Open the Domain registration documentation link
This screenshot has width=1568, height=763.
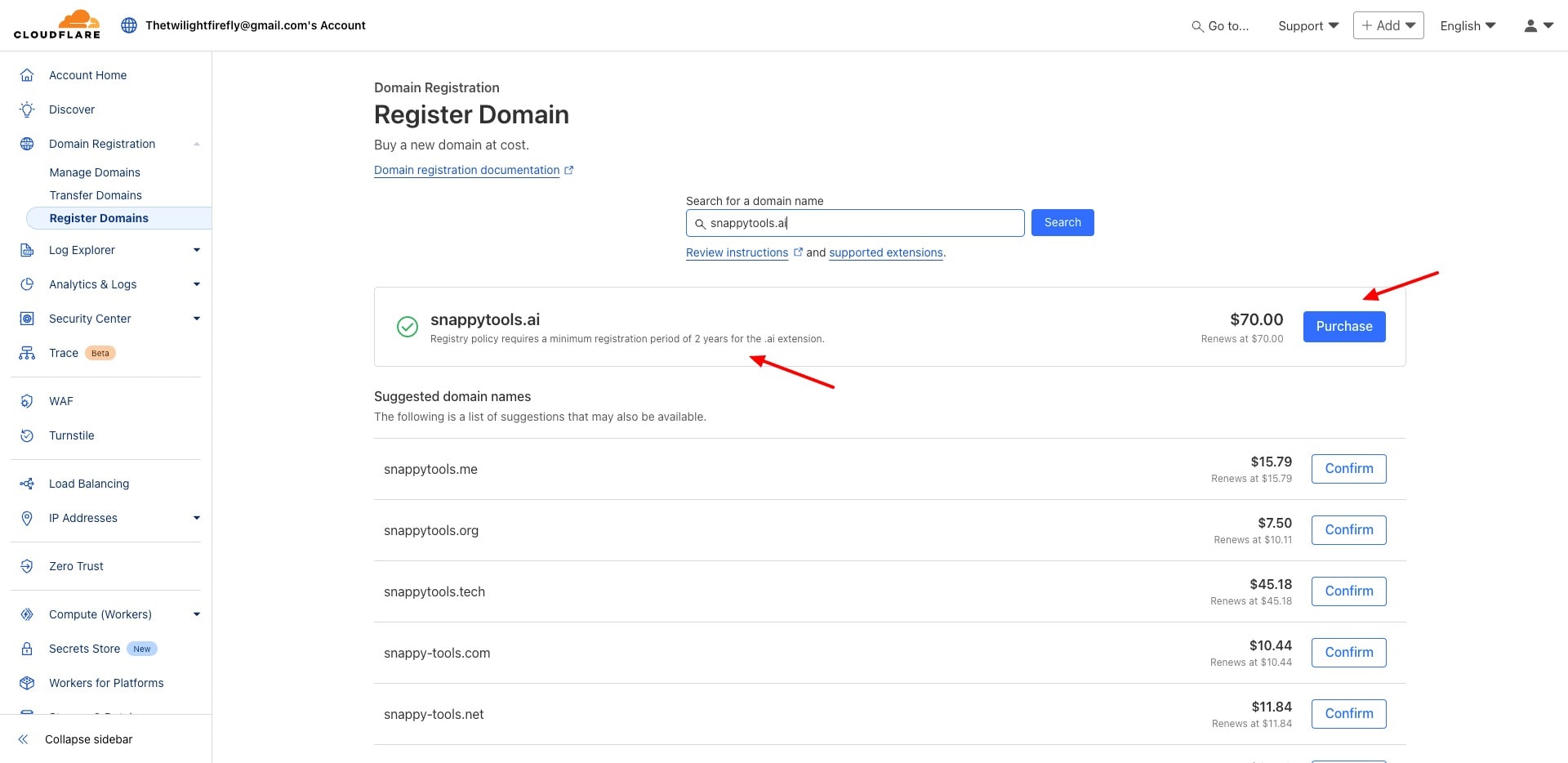click(x=466, y=170)
